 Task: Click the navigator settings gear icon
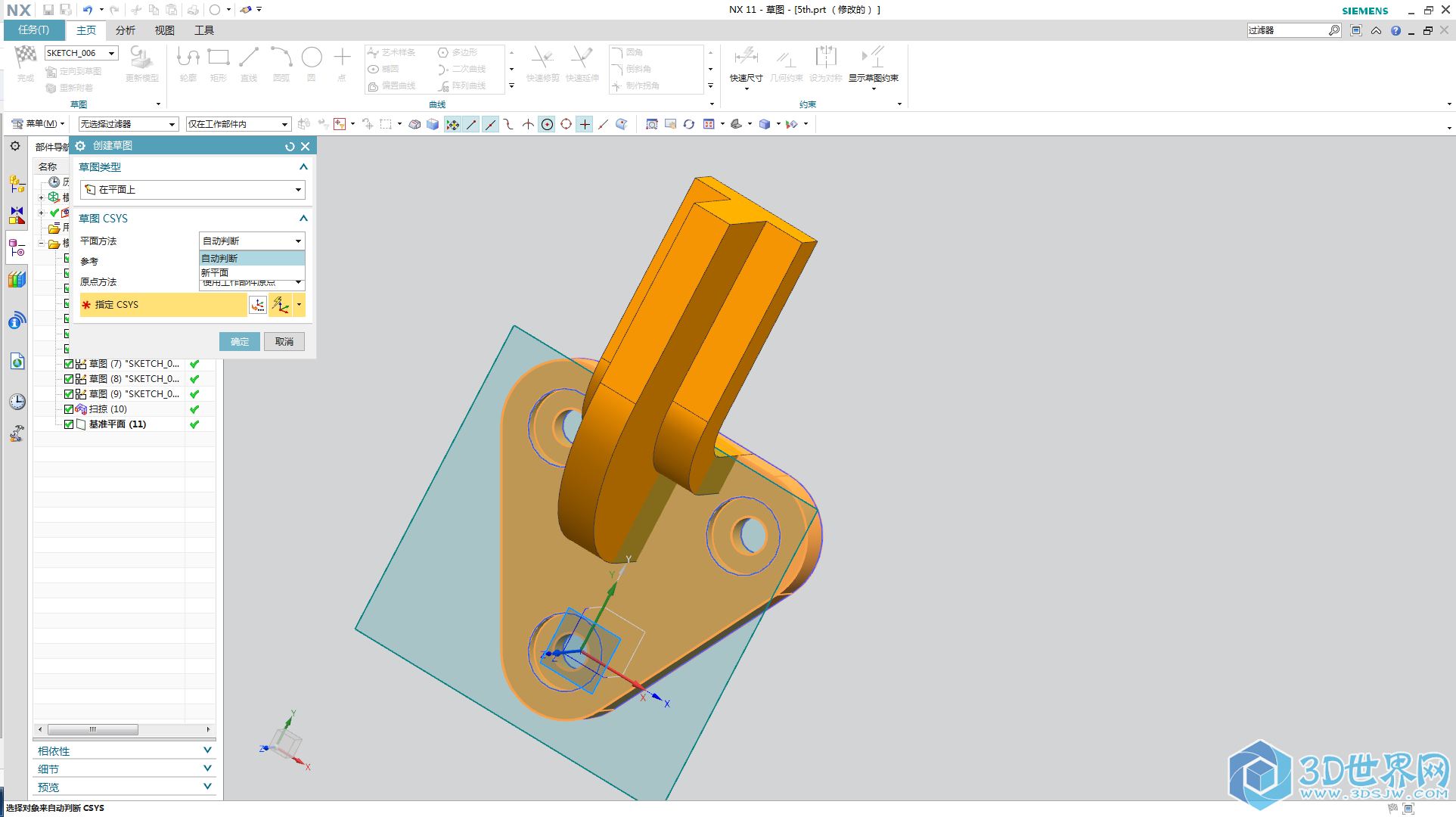[15, 146]
